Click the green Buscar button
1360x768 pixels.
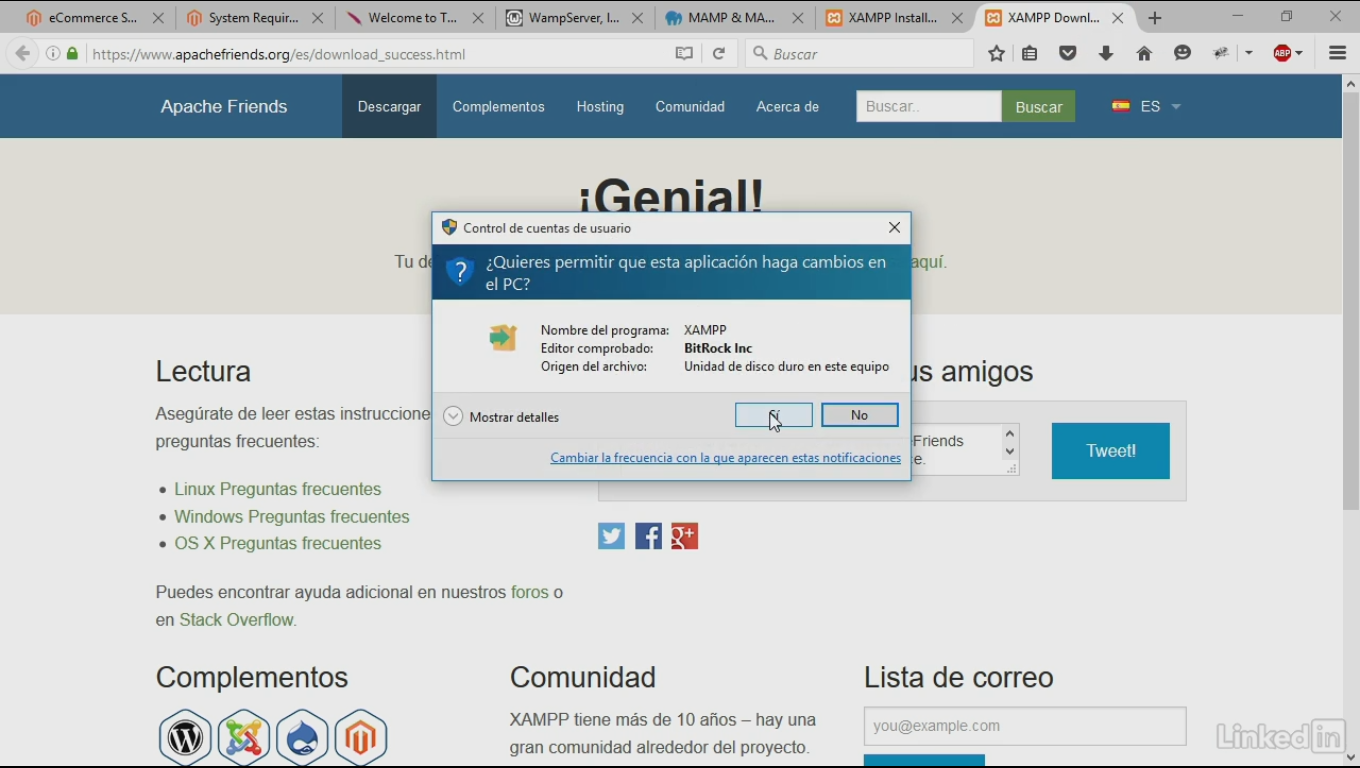(x=1038, y=106)
